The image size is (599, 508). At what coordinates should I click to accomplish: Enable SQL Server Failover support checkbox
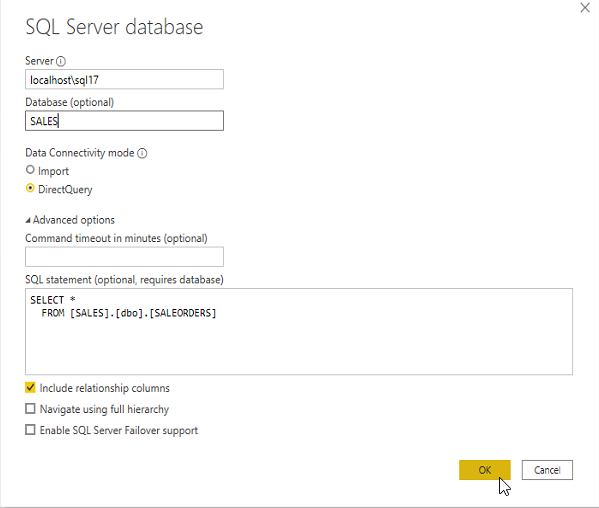30,430
